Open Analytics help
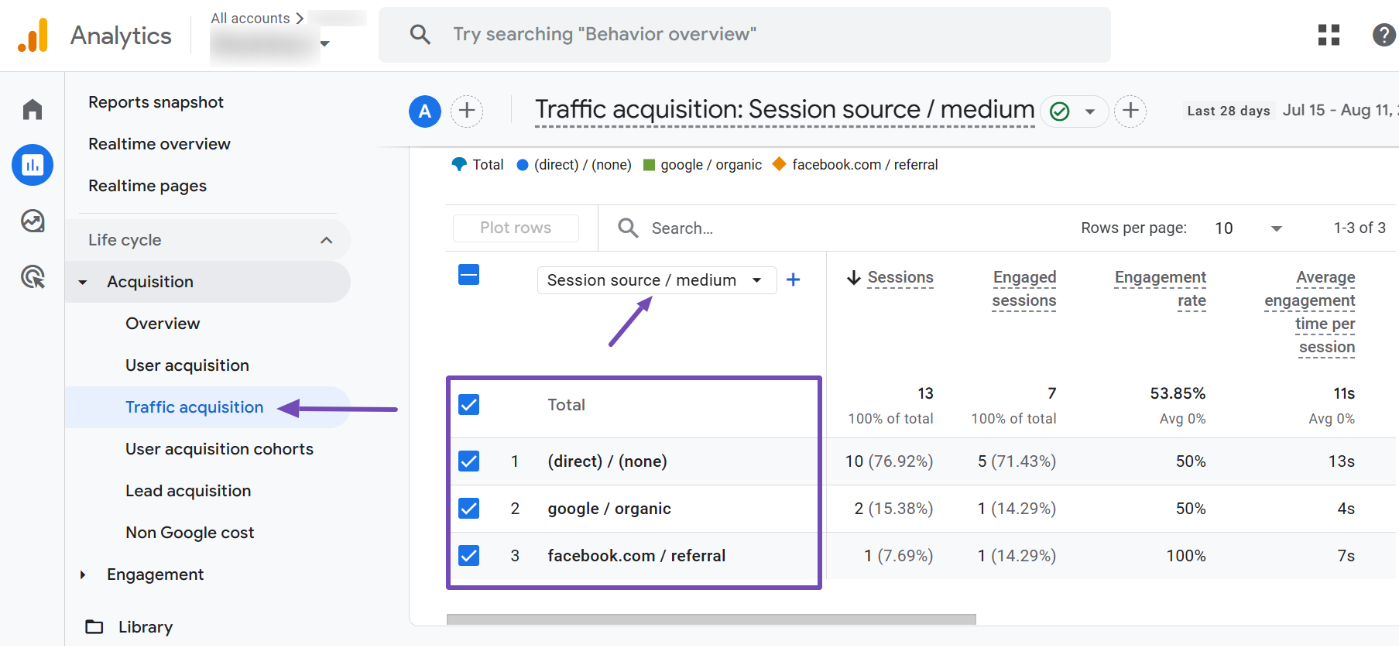 point(1385,33)
